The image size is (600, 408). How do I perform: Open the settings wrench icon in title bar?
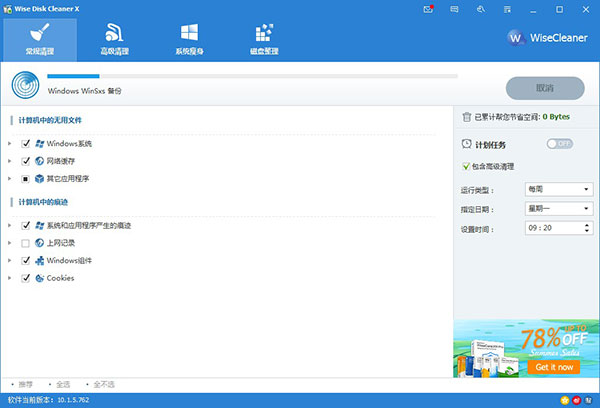pyautogui.click(x=481, y=8)
